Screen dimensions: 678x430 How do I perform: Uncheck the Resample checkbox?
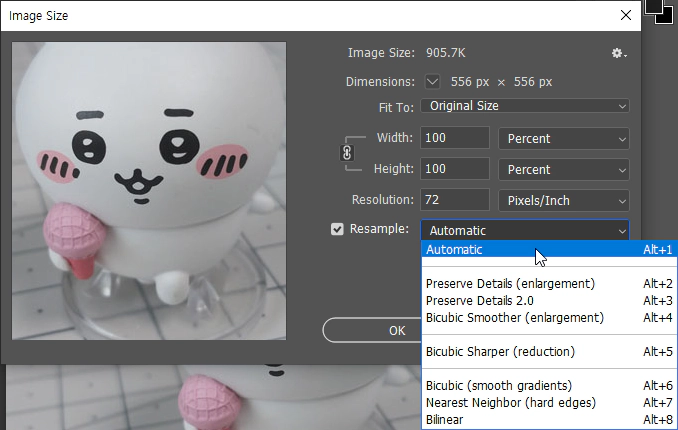click(x=337, y=229)
